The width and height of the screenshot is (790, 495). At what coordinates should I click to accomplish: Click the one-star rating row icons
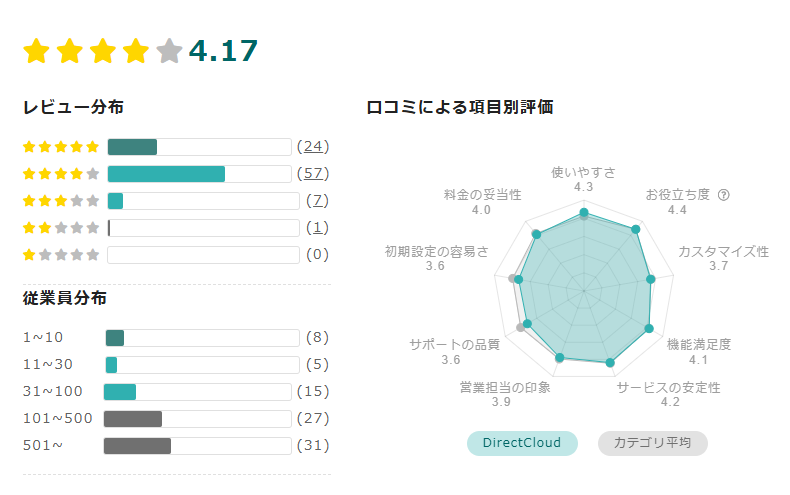pyautogui.click(x=61, y=255)
